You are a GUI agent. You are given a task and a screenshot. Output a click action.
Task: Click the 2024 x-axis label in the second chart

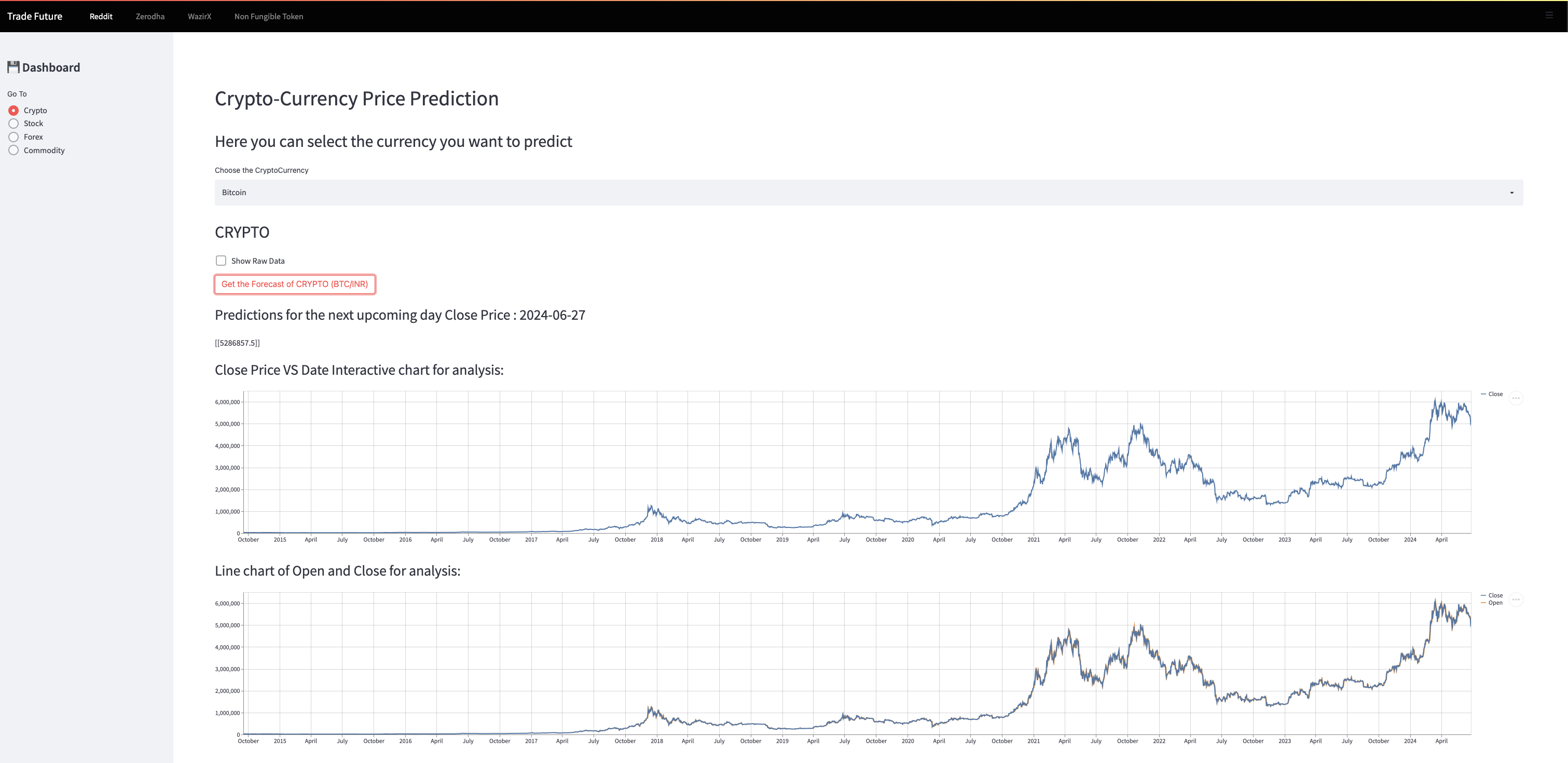(1410, 741)
